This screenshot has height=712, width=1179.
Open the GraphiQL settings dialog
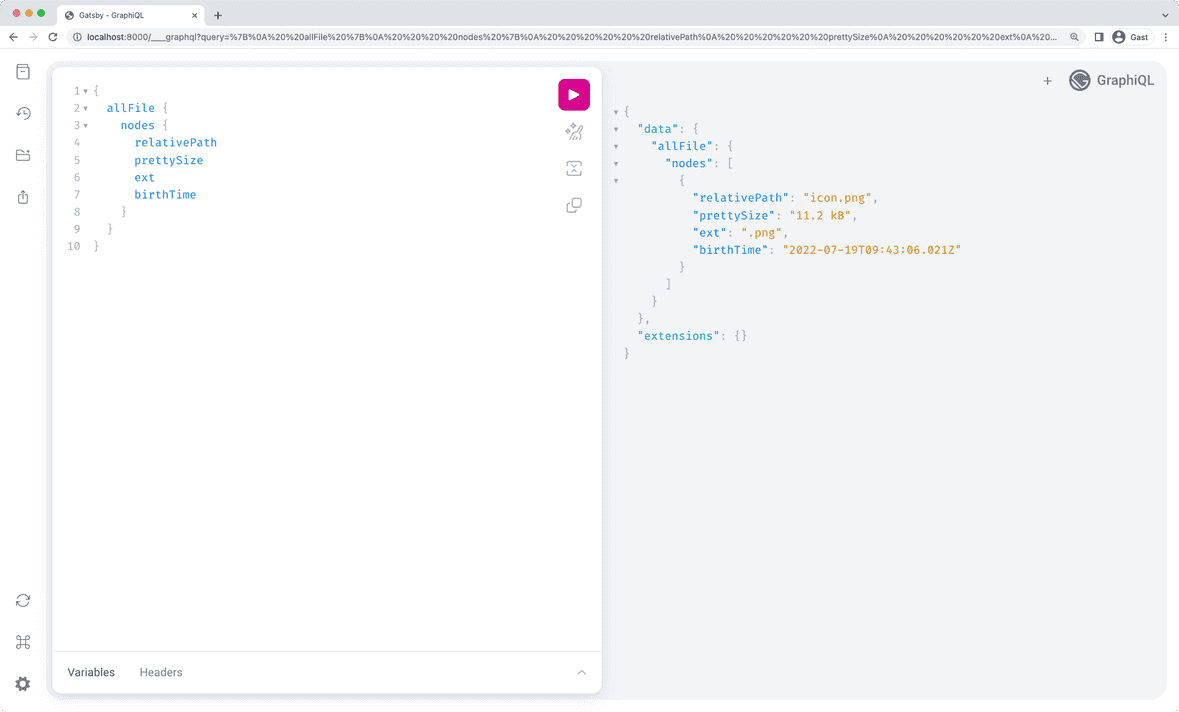pyautogui.click(x=23, y=683)
